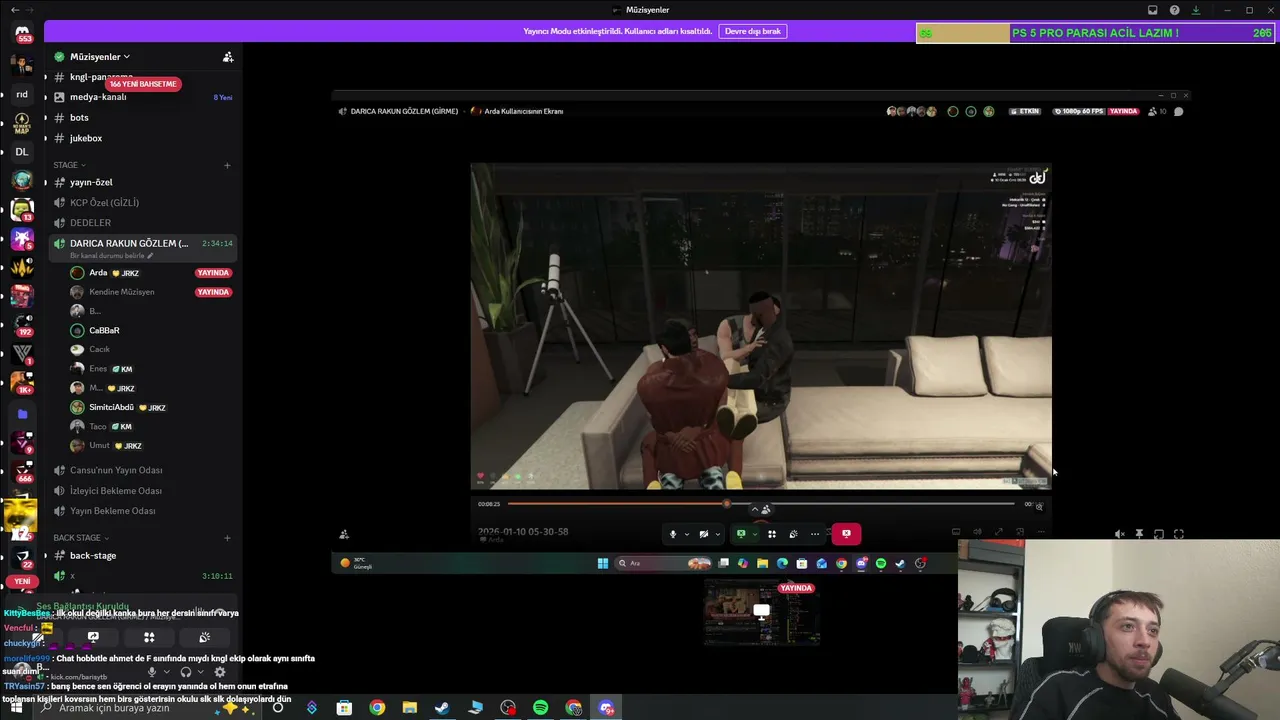This screenshot has width=1280, height=720.
Task: Open the Discord inbox icon in title bar
Action: [x=1152, y=10]
